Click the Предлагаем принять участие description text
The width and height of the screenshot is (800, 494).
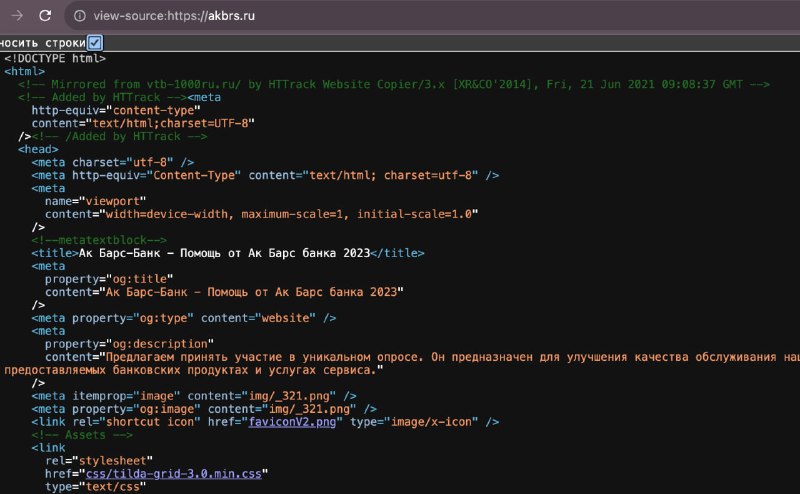[402, 363]
